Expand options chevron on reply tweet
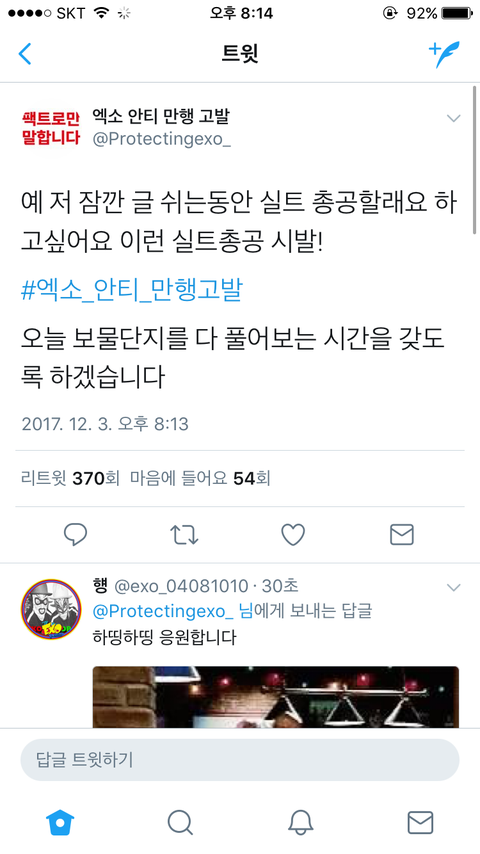Image resolution: width=480 pixels, height=854 pixels. 453,587
